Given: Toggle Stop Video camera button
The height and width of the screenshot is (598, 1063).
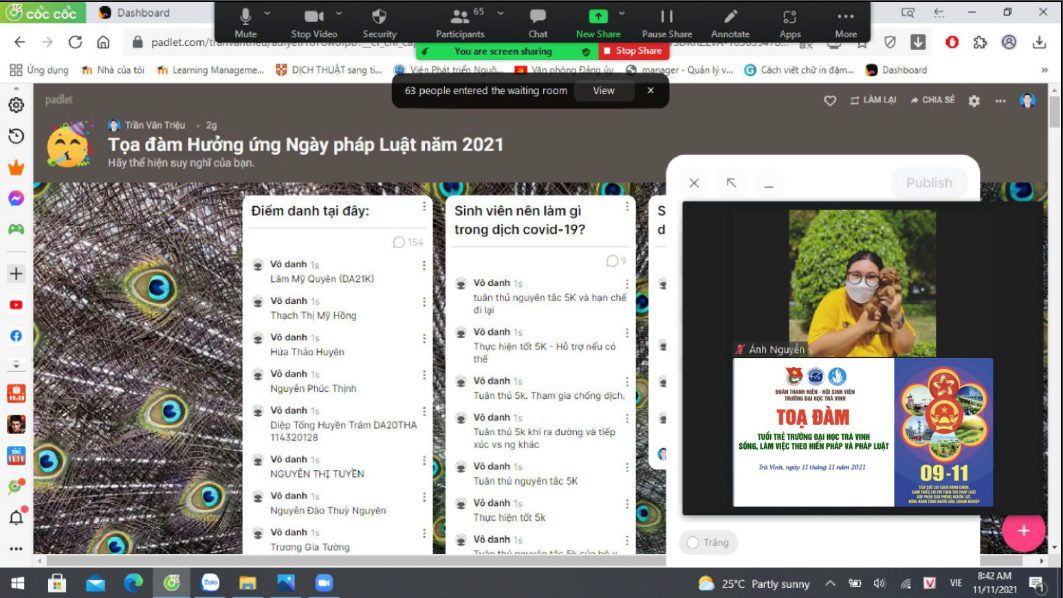Looking at the screenshot, I should (314, 21).
